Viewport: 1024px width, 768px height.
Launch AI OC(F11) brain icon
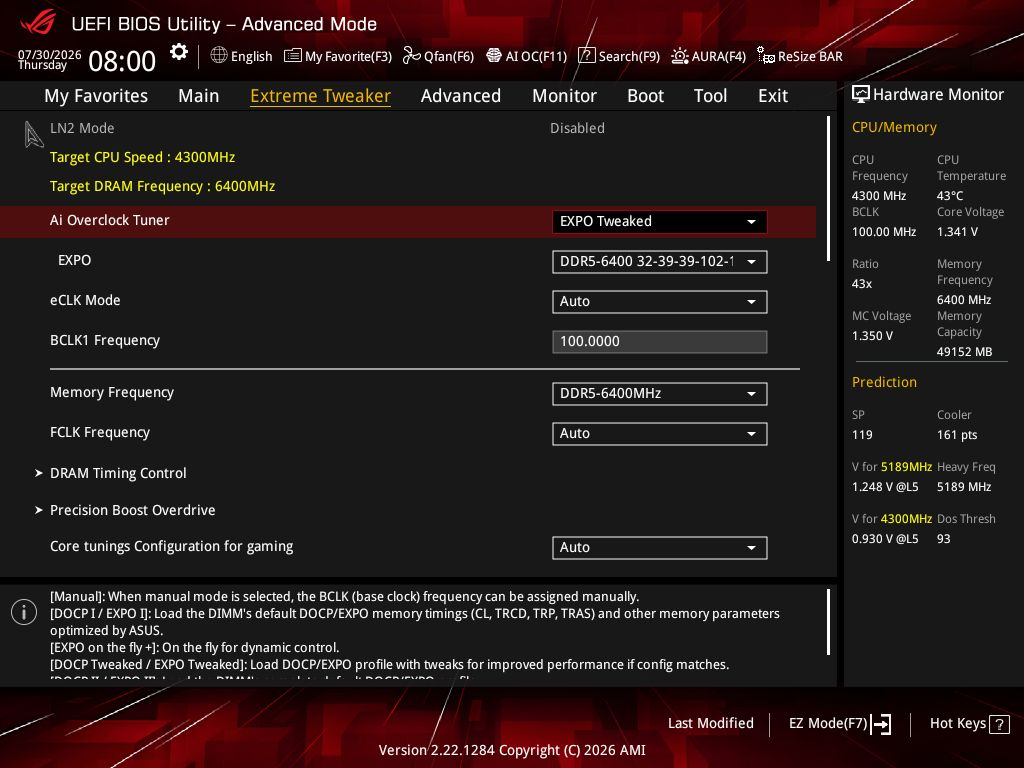(494, 56)
